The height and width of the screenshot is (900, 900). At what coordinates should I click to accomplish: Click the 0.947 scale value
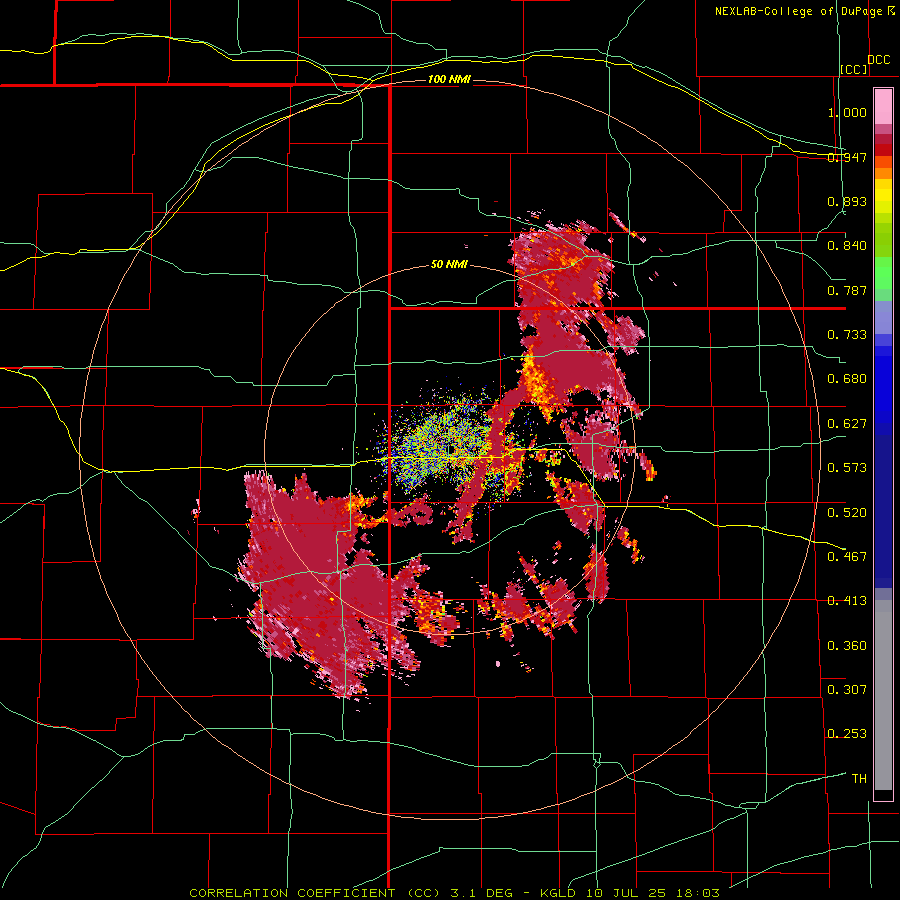pyautogui.click(x=847, y=157)
